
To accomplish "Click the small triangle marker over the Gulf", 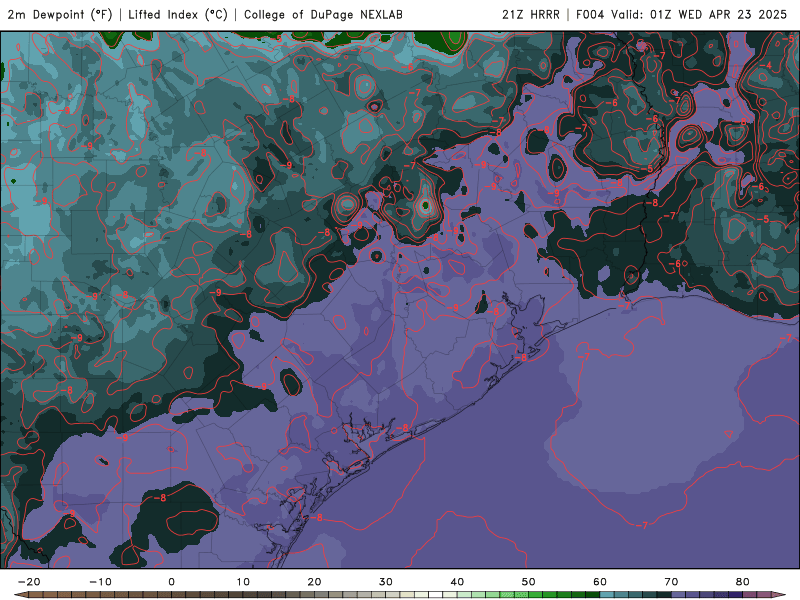I will 729,434.
